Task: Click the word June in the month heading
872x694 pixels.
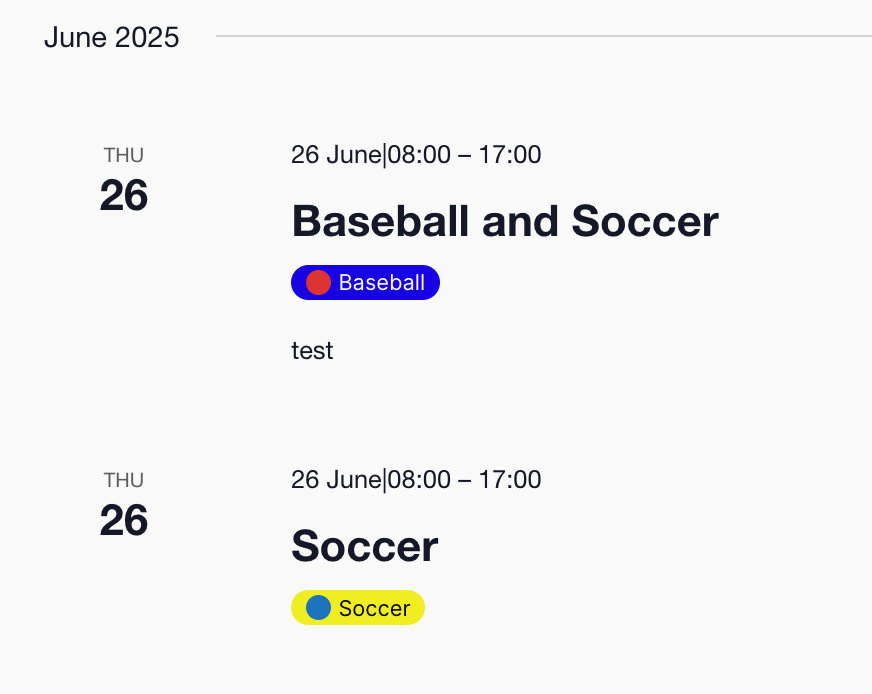Action: (x=75, y=38)
